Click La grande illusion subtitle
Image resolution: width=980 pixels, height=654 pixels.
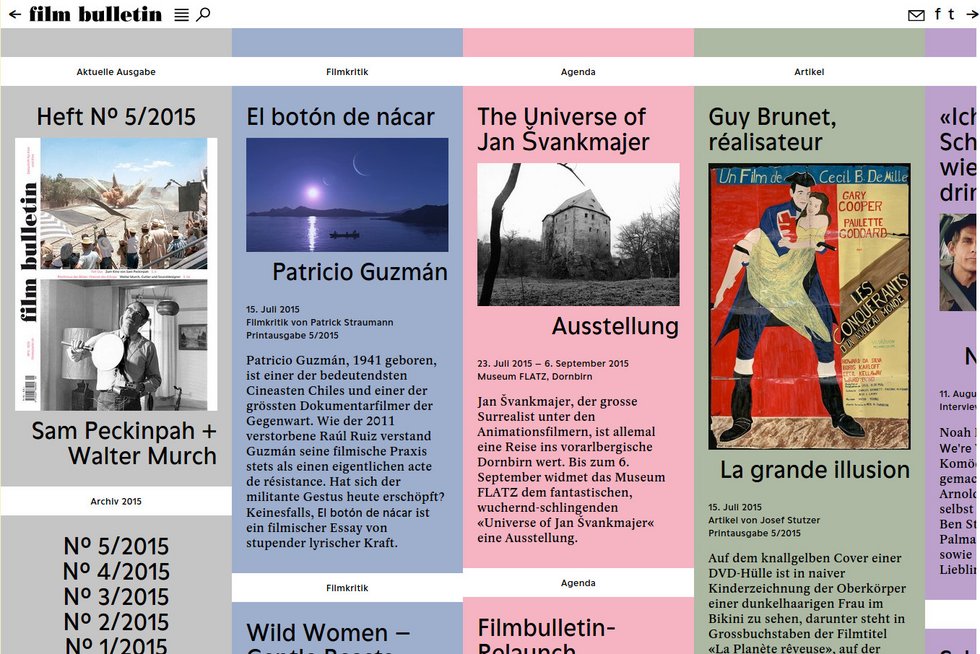click(x=815, y=470)
